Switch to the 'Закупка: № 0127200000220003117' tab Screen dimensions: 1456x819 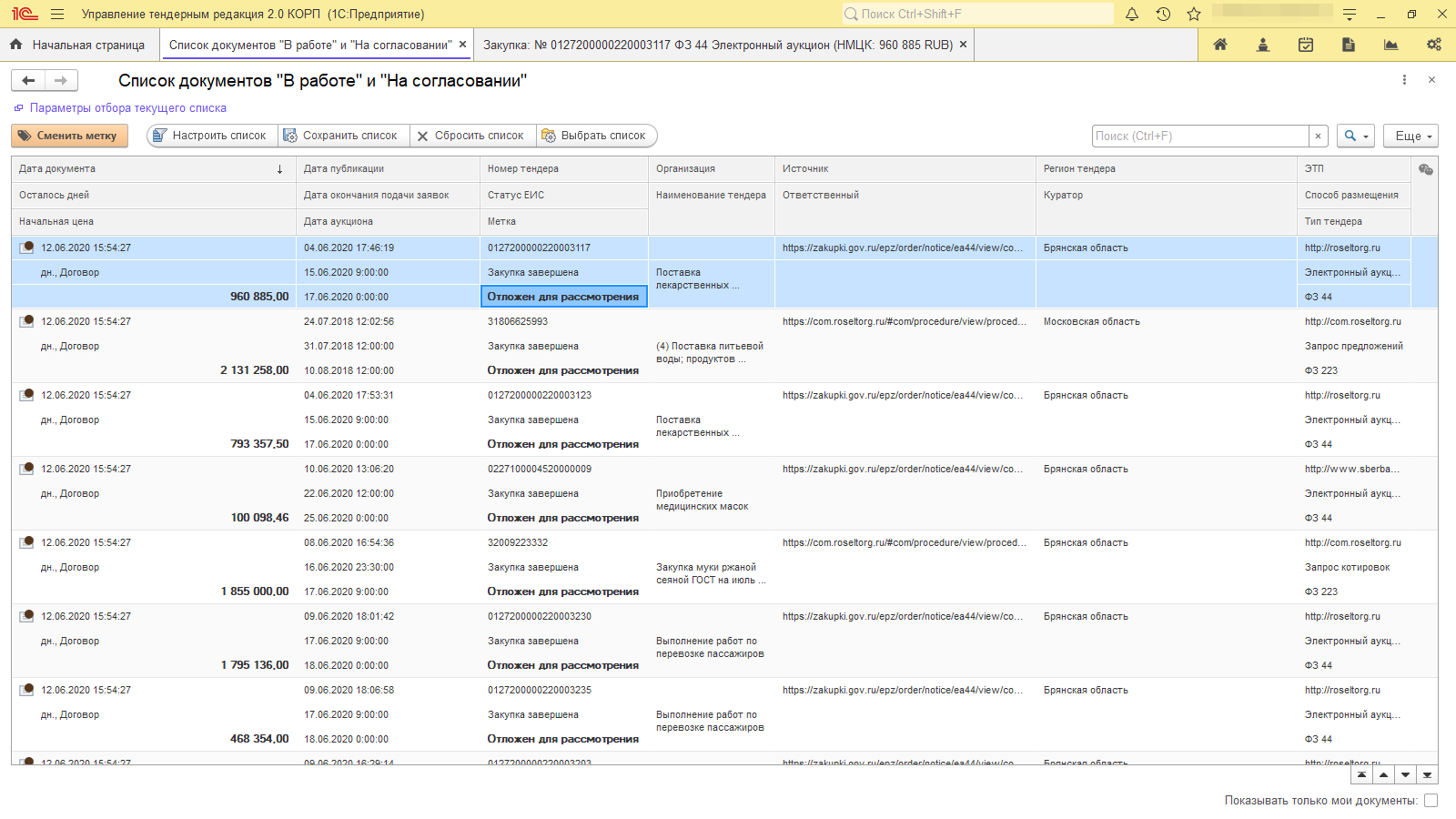[x=717, y=45]
